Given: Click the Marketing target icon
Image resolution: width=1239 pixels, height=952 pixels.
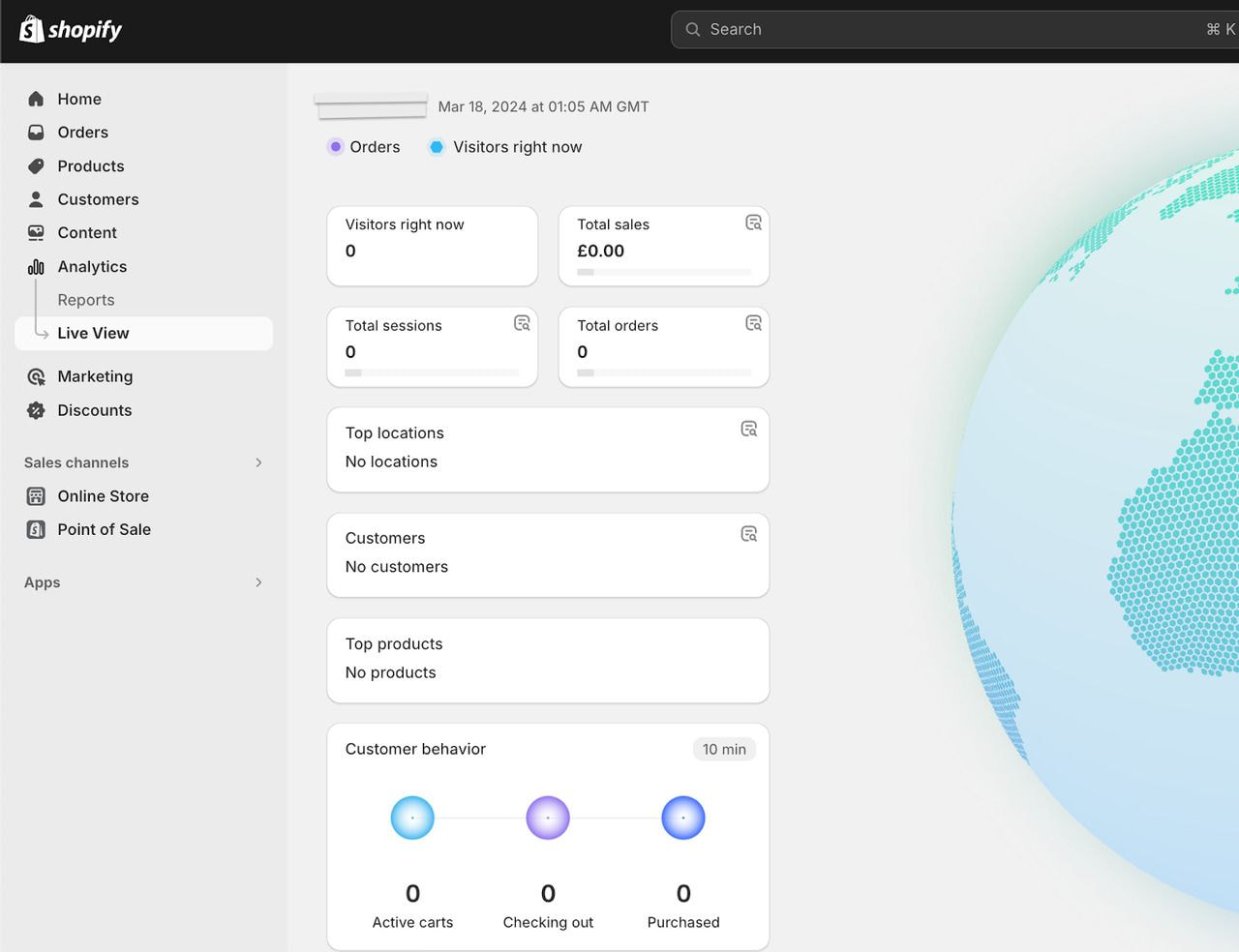Looking at the screenshot, I should click(36, 376).
